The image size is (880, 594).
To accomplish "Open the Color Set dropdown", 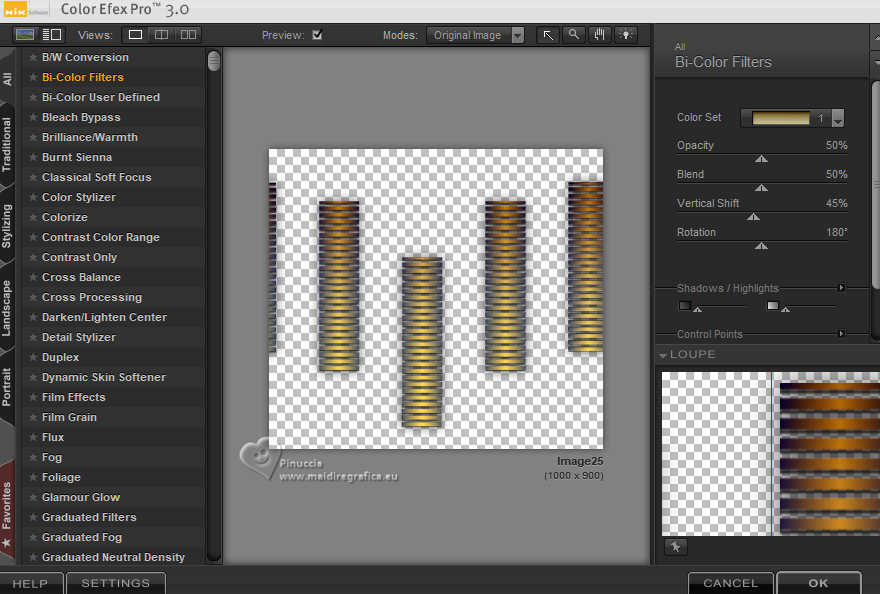I will [x=837, y=118].
